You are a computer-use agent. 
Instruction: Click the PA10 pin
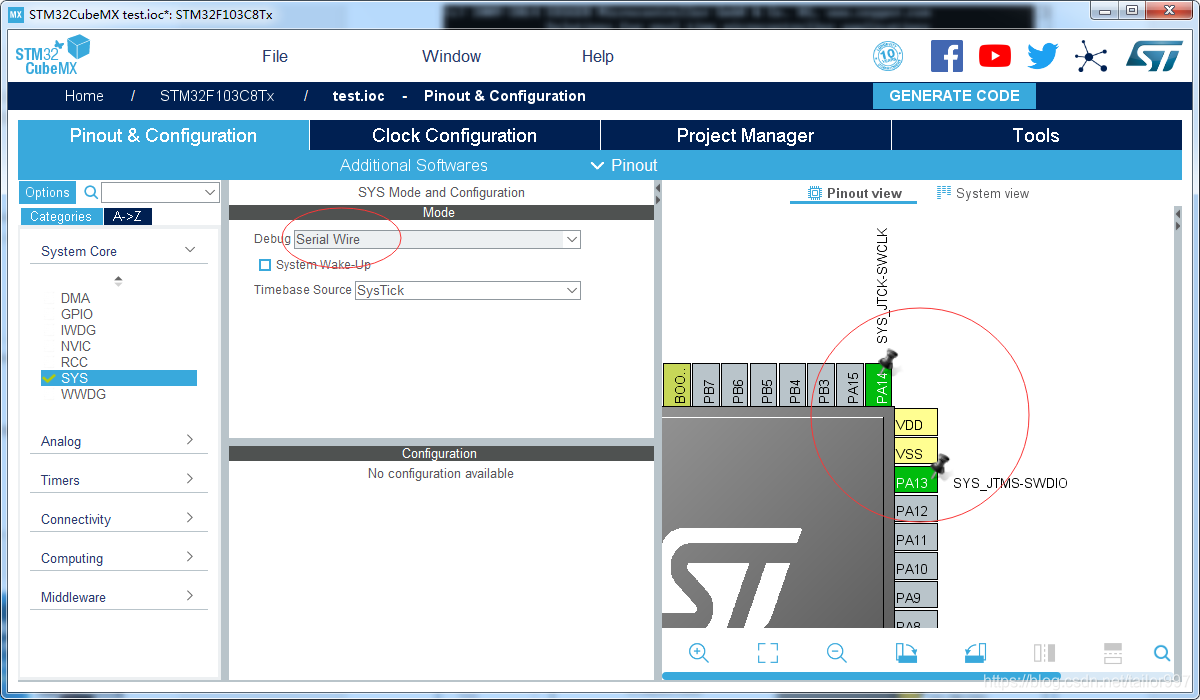916,569
